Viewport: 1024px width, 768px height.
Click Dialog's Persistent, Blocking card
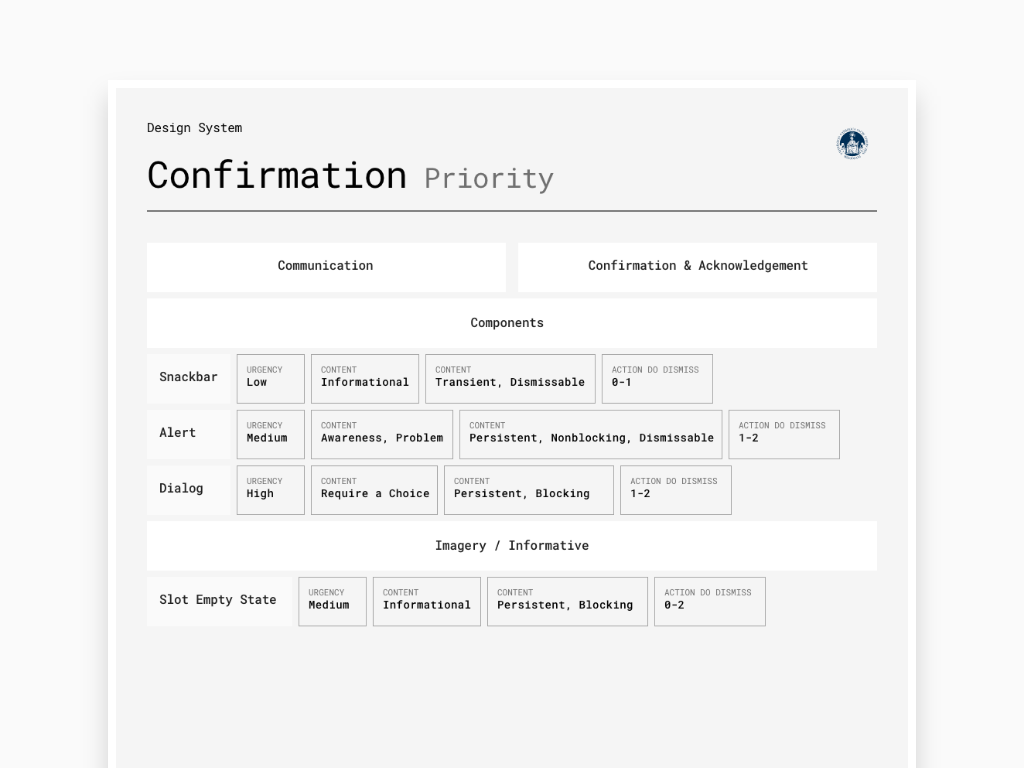click(528, 490)
